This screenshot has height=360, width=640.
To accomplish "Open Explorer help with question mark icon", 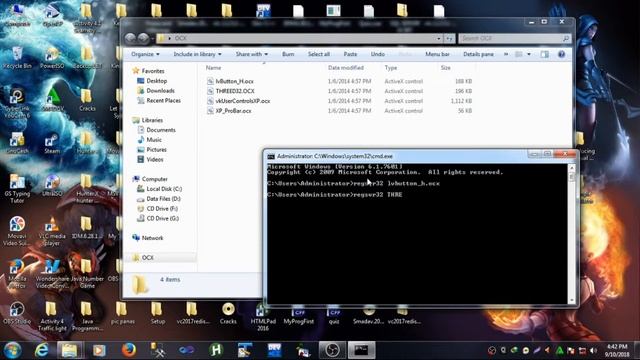I will tap(562, 54).
